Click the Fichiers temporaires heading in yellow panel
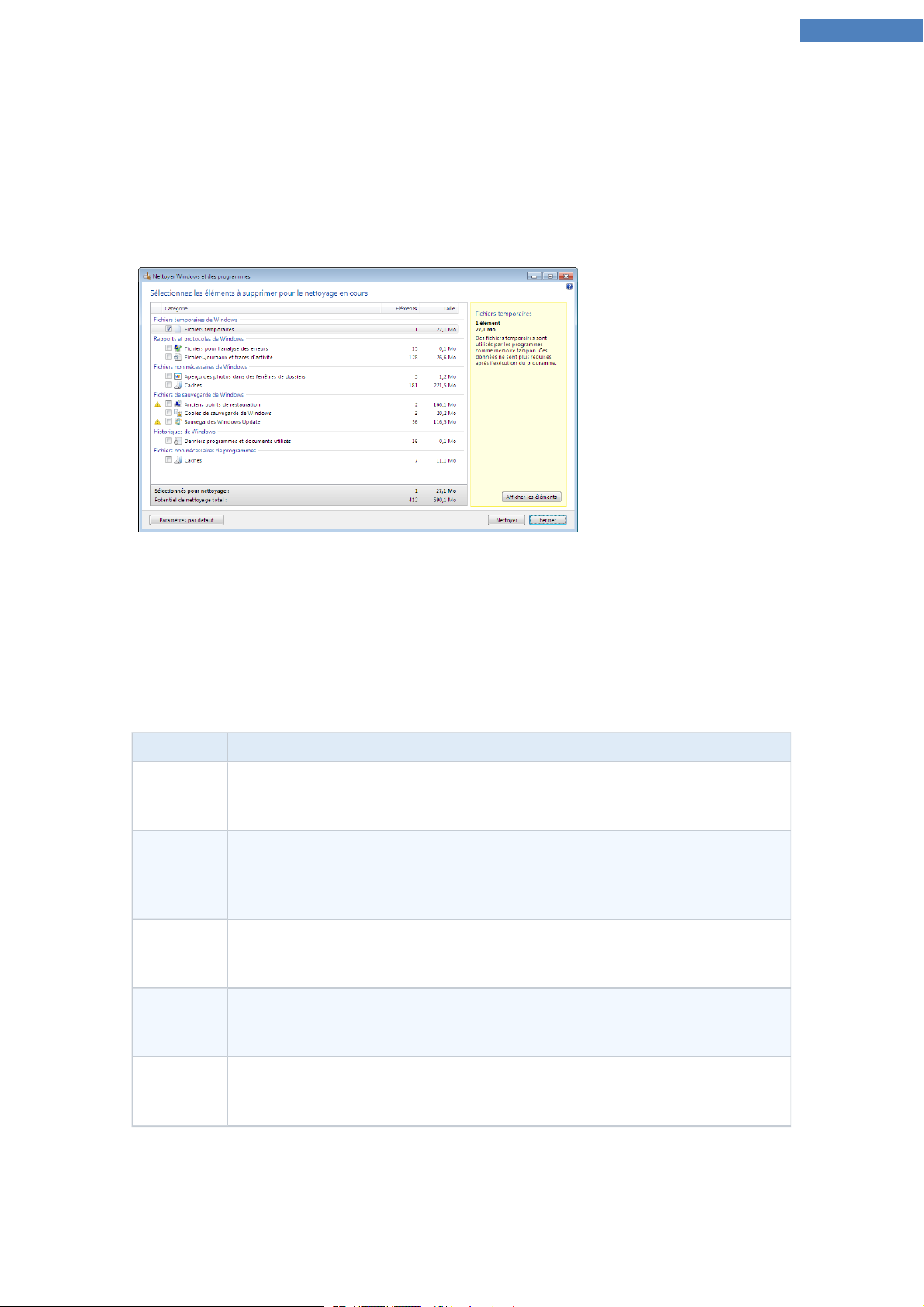The height and width of the screenshot is (1307, 924). pyautogui.click(x=504, y=314)
